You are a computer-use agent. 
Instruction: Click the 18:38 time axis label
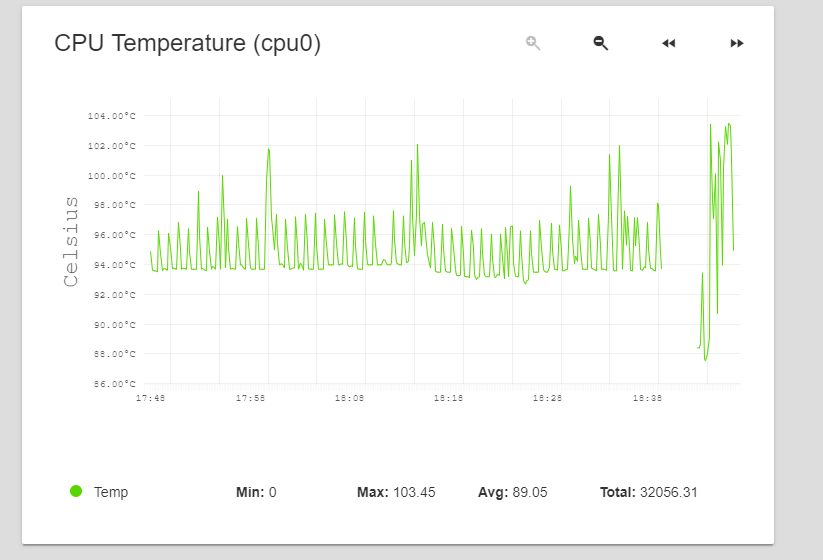click(x=647, y=398)
